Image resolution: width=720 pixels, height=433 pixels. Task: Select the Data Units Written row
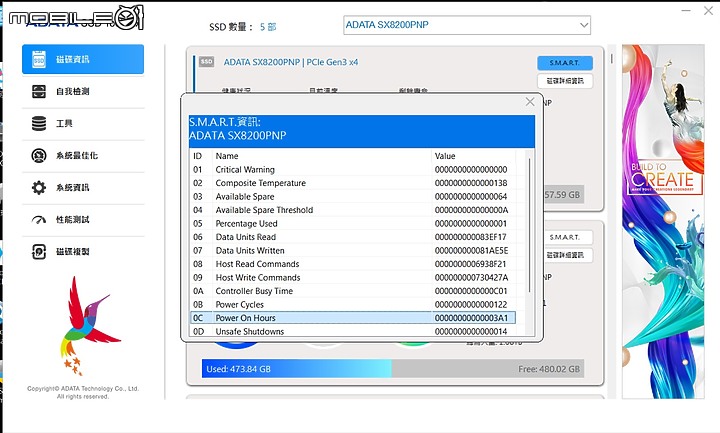tap(352, 250)
